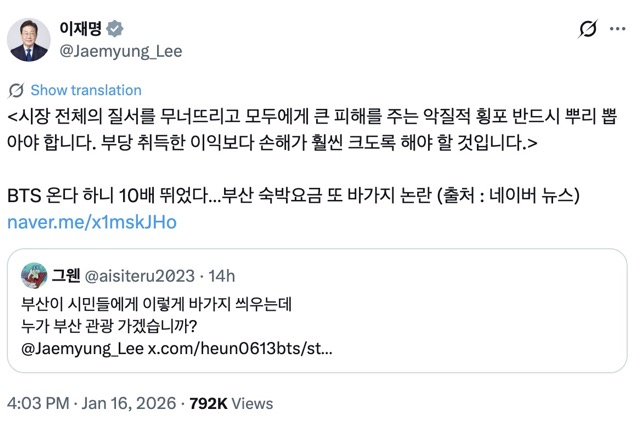Click the @Jaemyung_Lee mention inside quoted post
This screenshot has height=424, width=640.
coord(83,350)
